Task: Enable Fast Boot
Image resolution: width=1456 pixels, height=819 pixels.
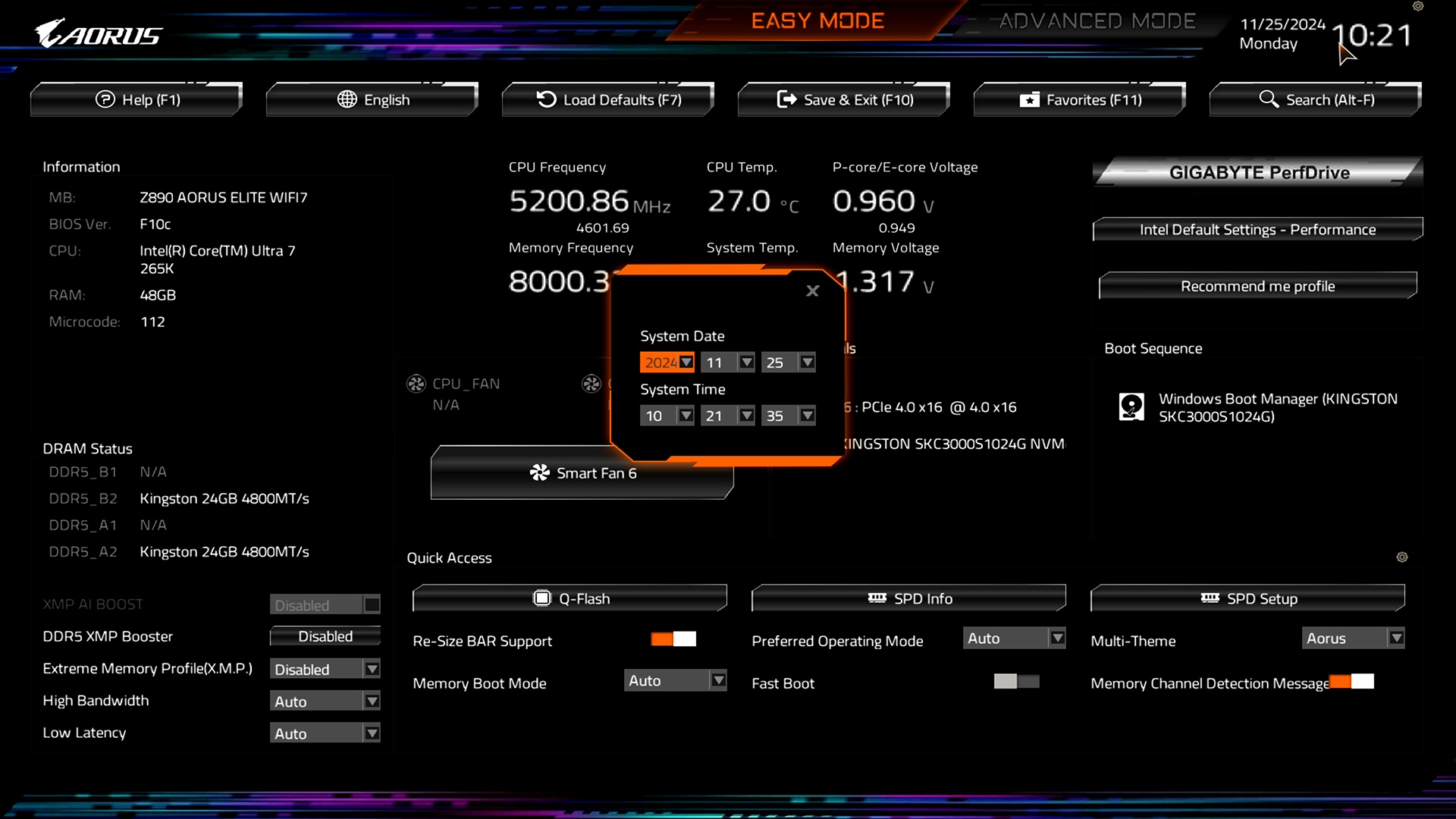Action: tap(1016, 682)
